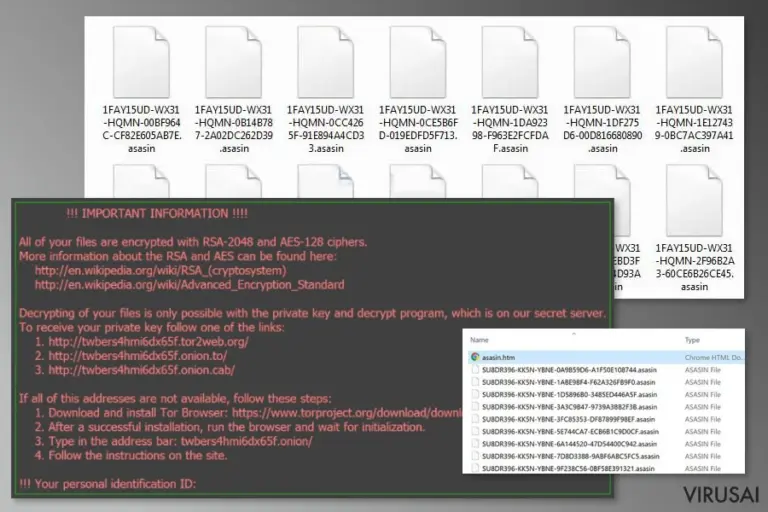Select file icon ending 1DF275D6-00D816680890.asasin
This screenshot has height=512, width=768.
coord(602,62)
